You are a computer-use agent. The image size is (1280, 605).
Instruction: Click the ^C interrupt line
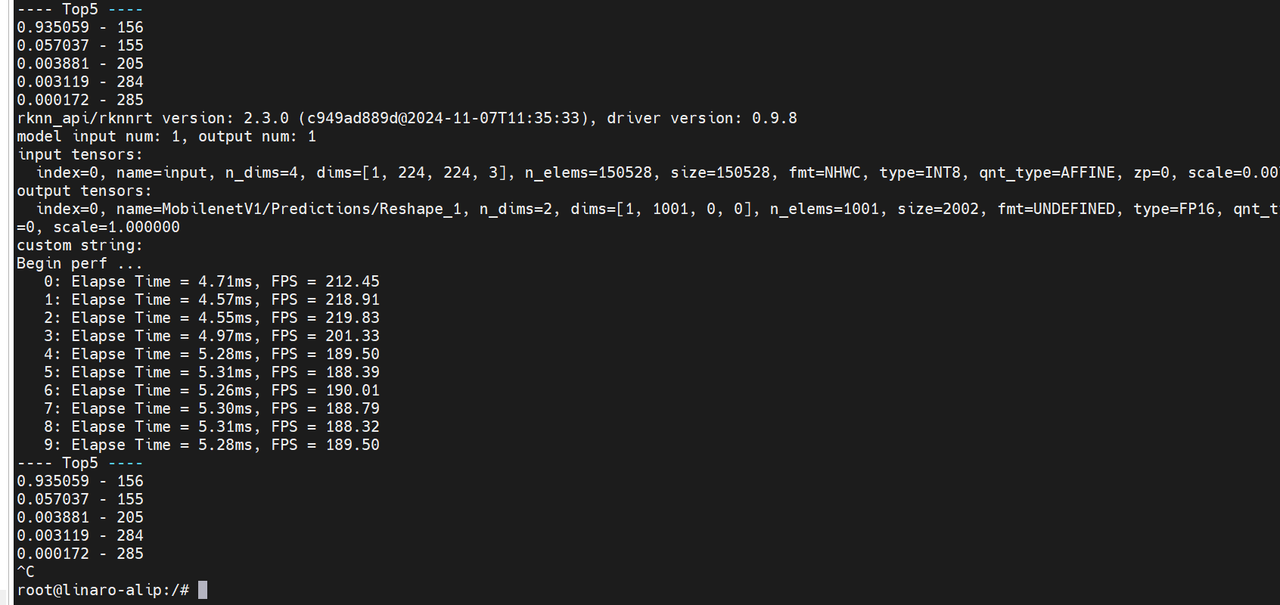tap(26, 572)
